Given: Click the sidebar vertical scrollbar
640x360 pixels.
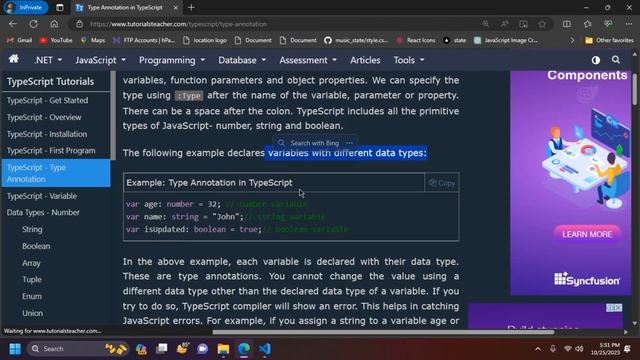Looking at the screenshot, I should [113, 116].
